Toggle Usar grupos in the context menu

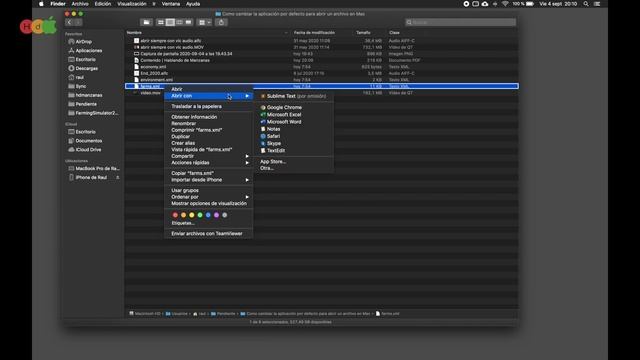coord(209,191)
